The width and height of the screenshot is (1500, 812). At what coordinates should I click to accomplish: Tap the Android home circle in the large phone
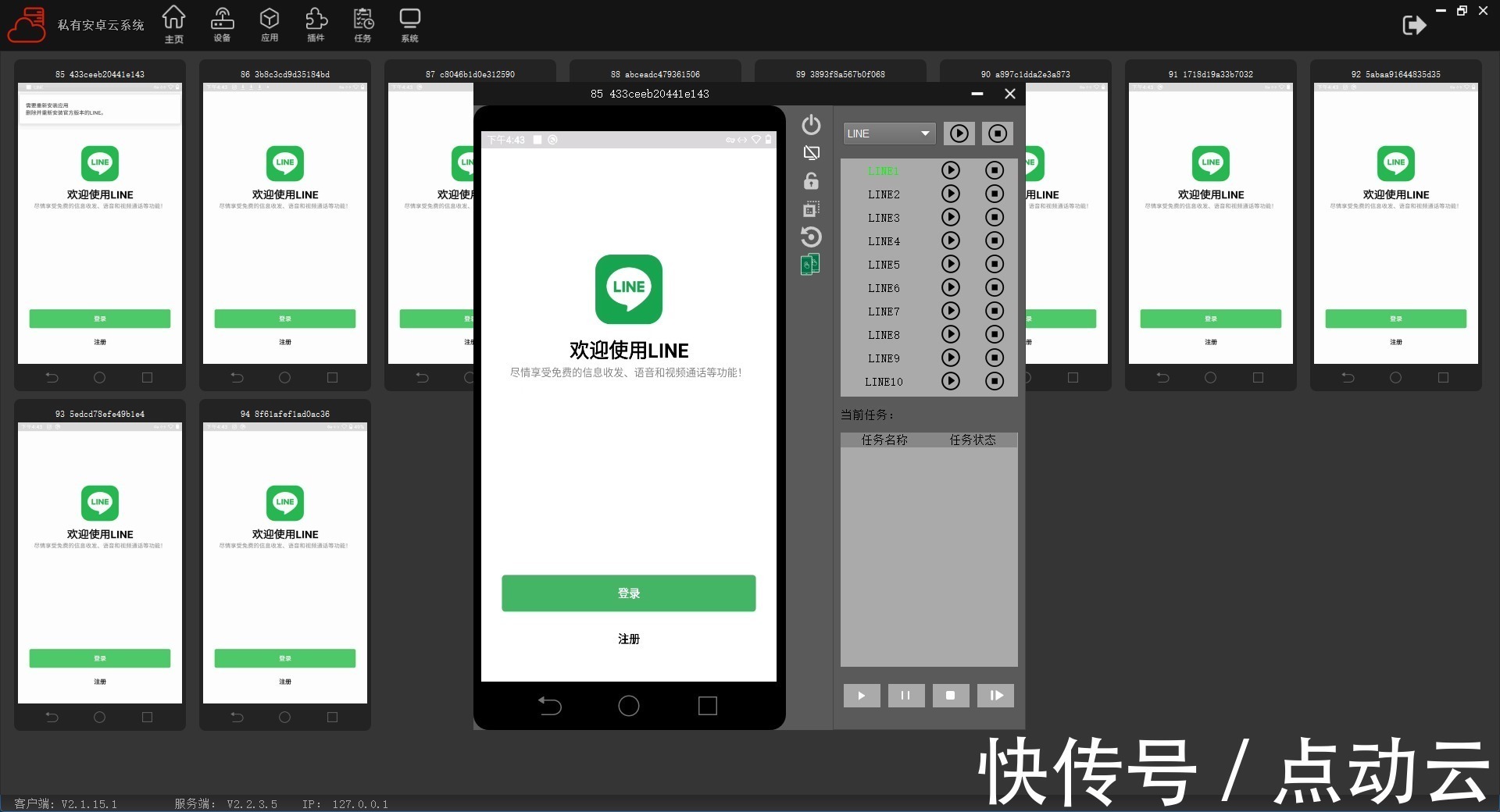[x=629, y=706]
